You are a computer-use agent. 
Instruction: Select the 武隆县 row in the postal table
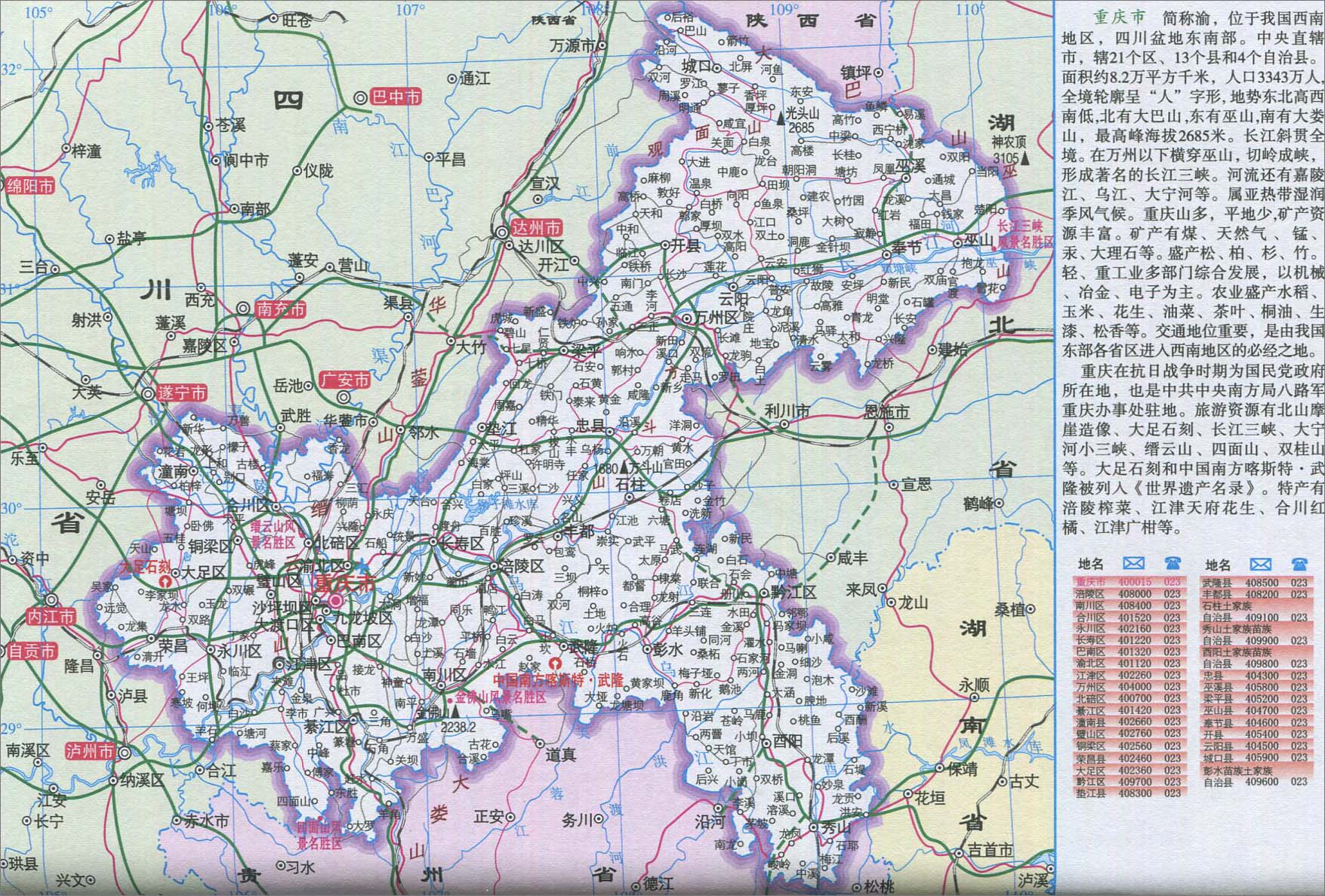1256,582
